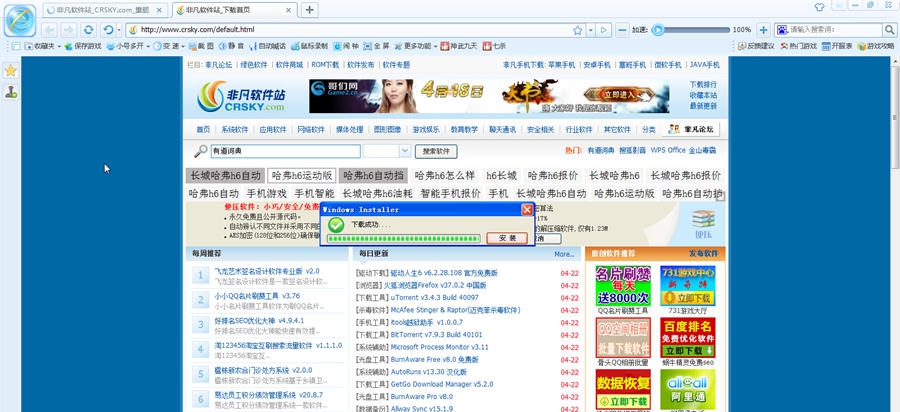The width and height of the screenshot is (900, 412).
Task: Click the Baidu paw search engine icon
Action: point(782,30)
